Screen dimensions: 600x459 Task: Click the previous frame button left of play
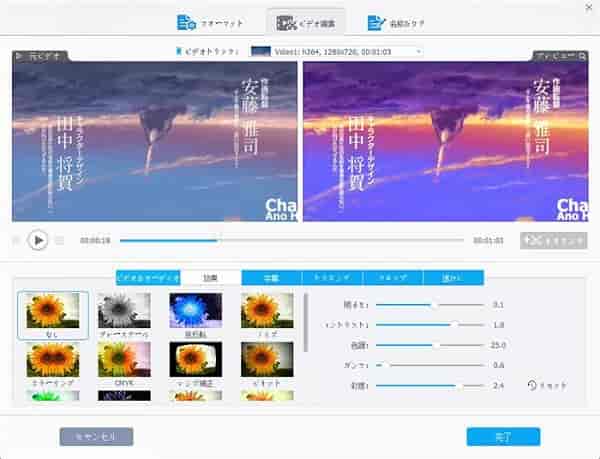(x=17, y=241)
